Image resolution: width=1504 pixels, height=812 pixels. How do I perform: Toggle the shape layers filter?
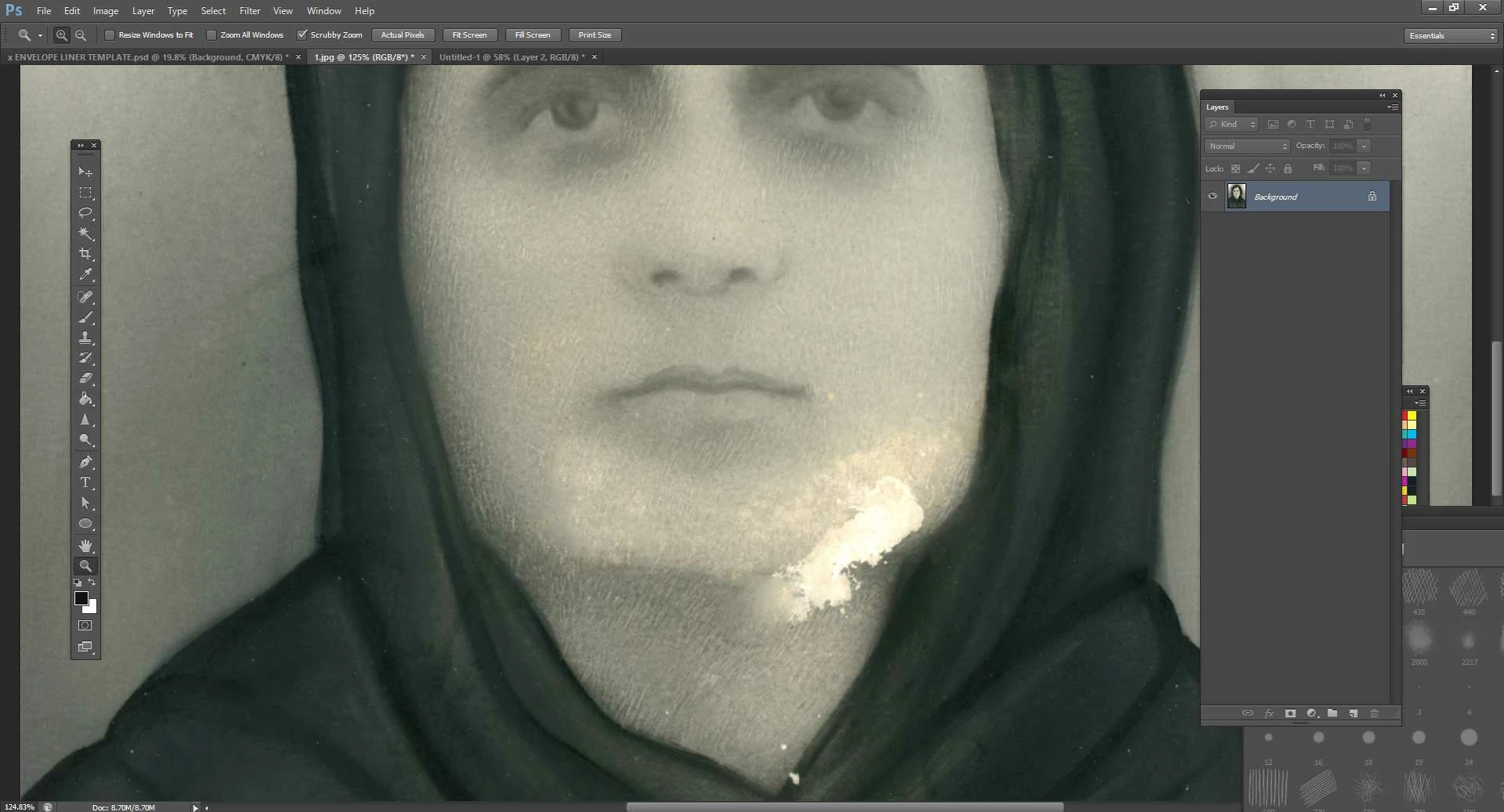coord(1329,125)
